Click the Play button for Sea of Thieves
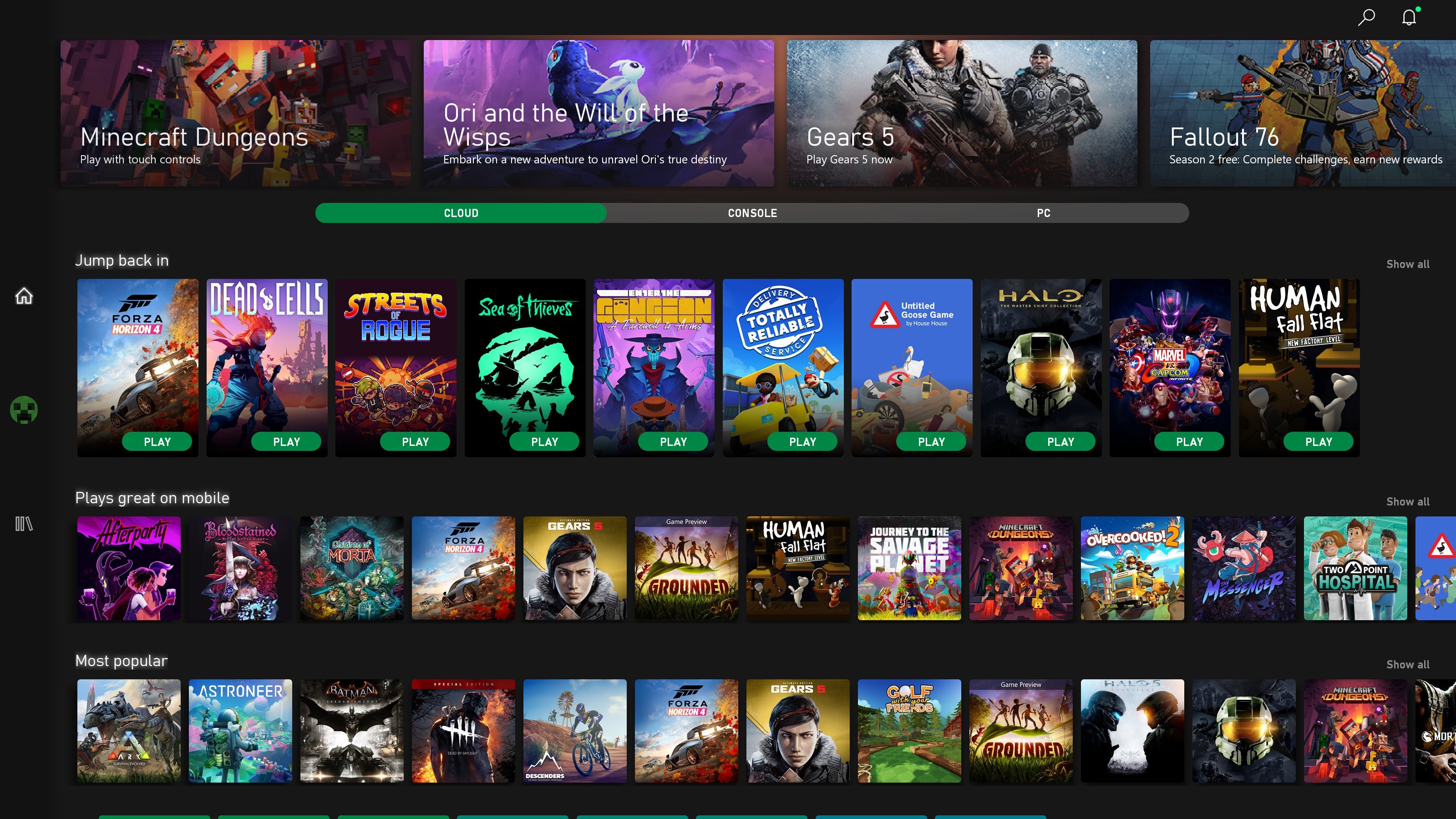Viewport: 1456px width, 819px height. 543,442
